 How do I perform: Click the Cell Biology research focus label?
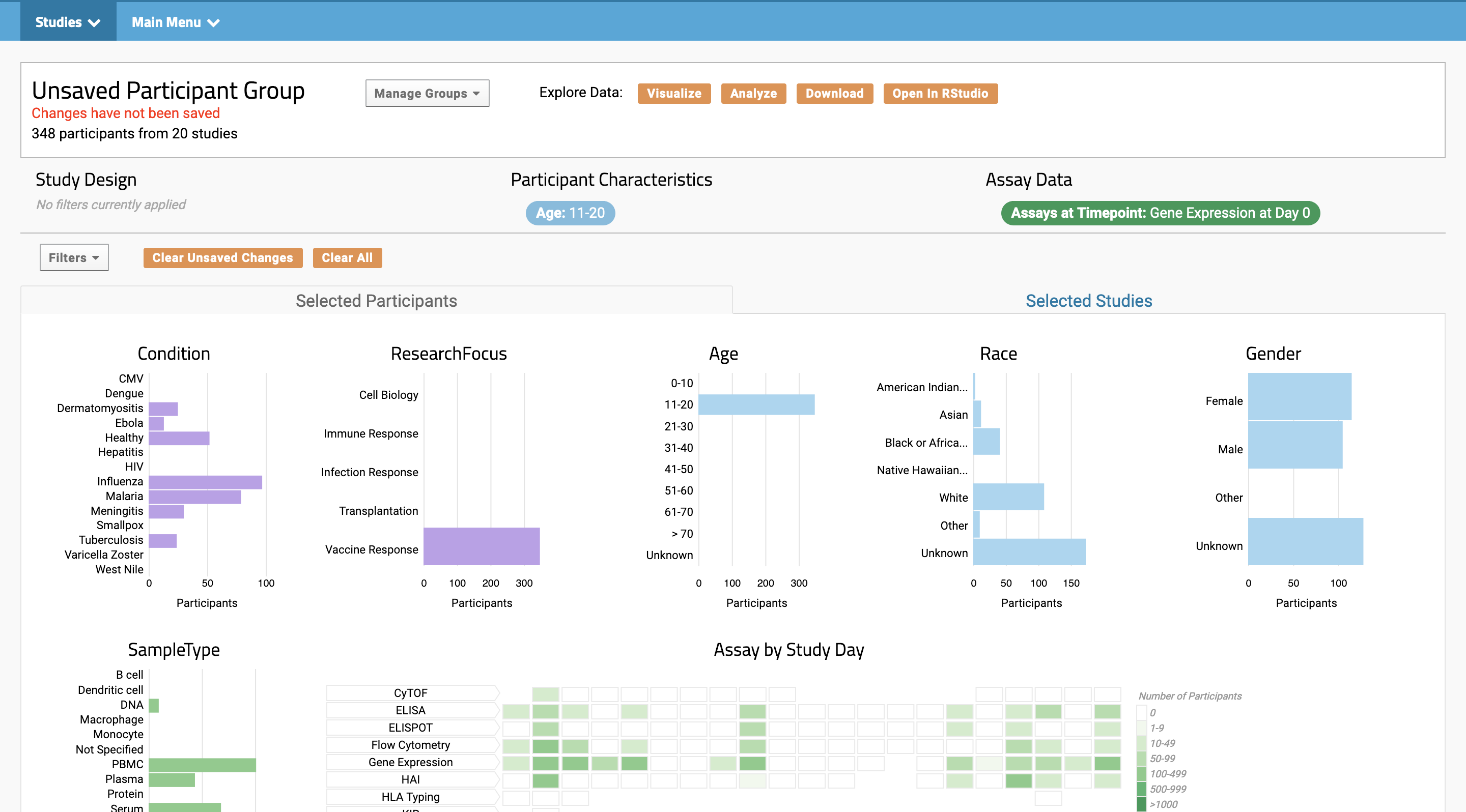tap(389, 395)
